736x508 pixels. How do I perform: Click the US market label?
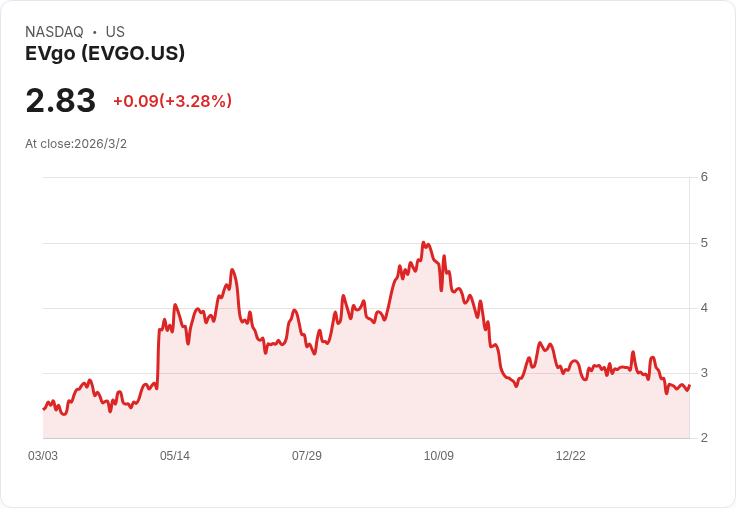115,32
